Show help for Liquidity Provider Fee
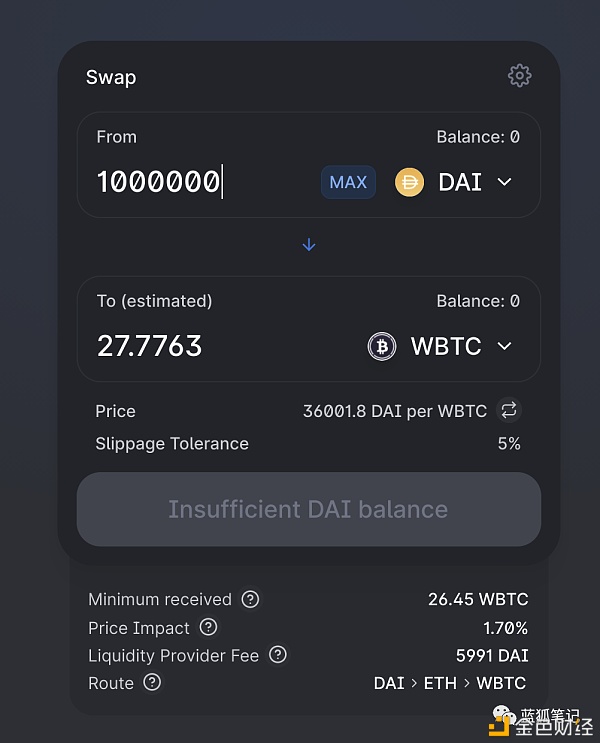 click(278, 655)
